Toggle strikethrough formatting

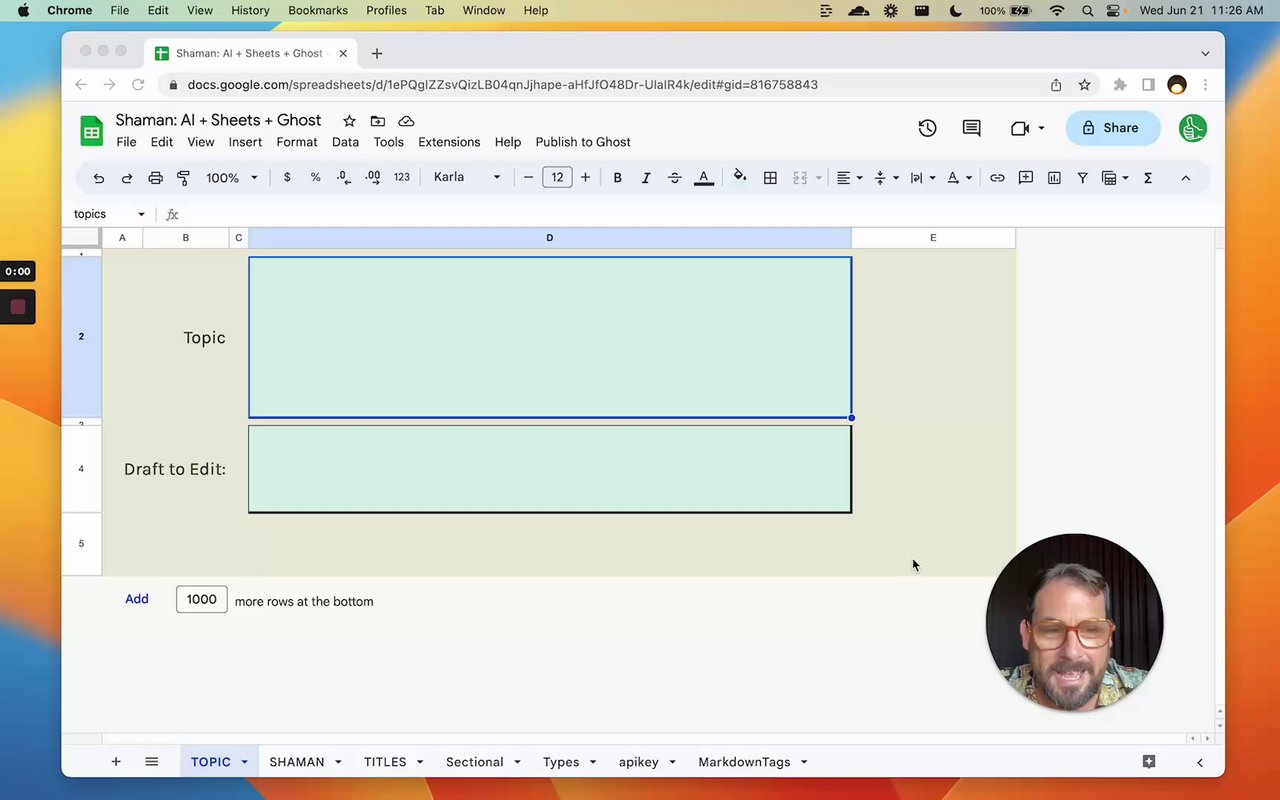(674, 178)
